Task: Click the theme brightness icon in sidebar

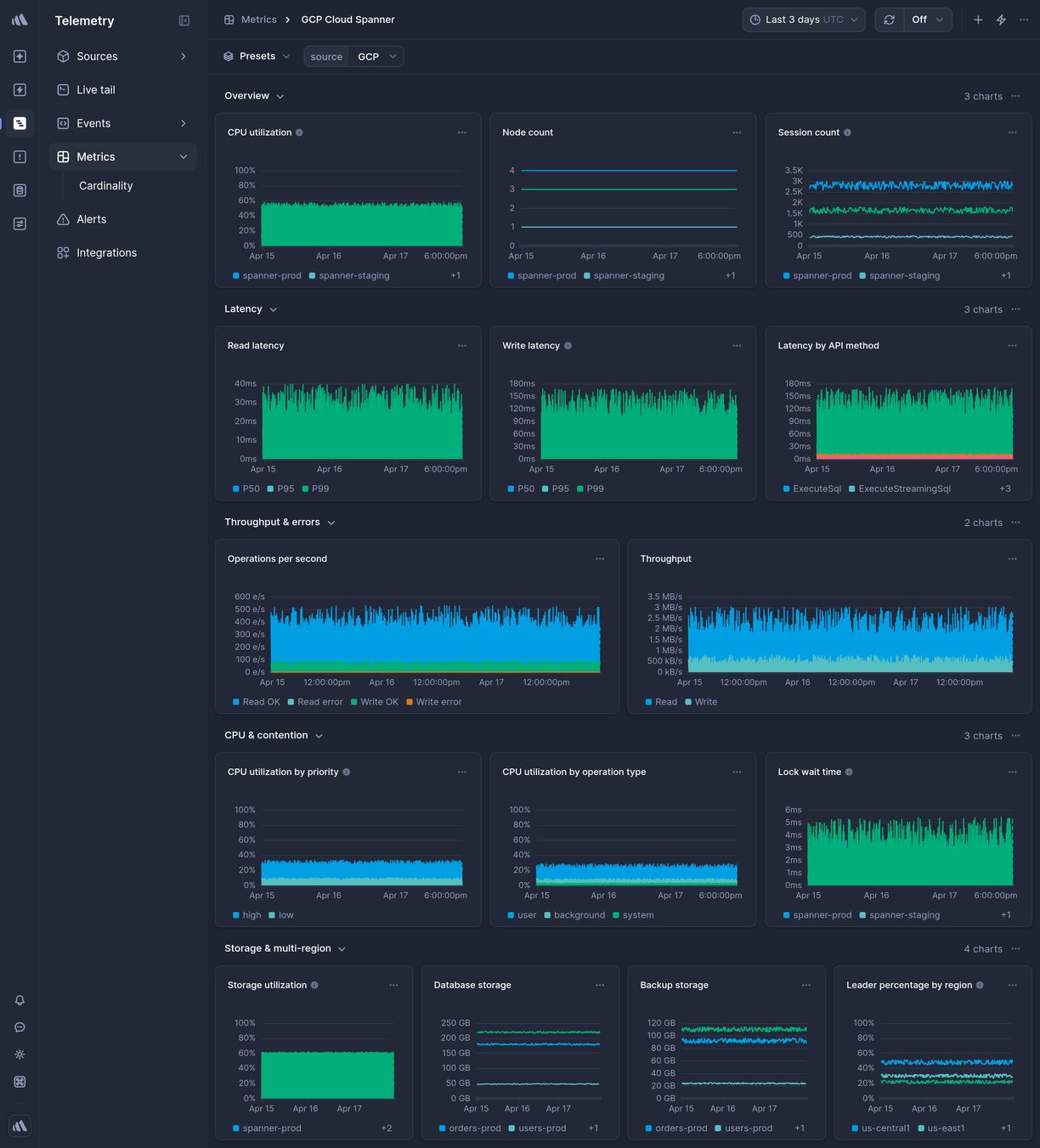Action: click(x=20, y=1055)
